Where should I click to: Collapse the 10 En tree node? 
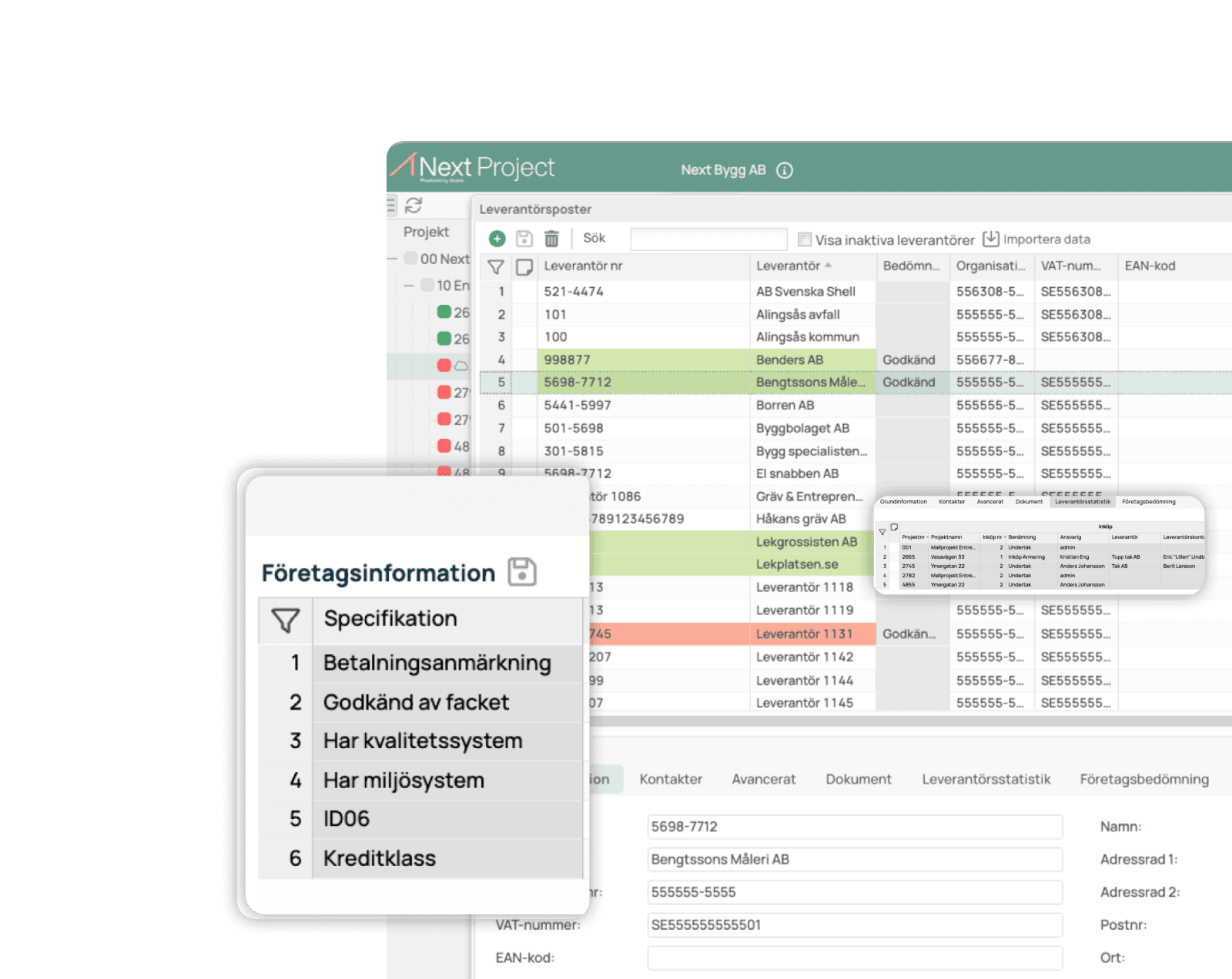click(x=409, y=286)
